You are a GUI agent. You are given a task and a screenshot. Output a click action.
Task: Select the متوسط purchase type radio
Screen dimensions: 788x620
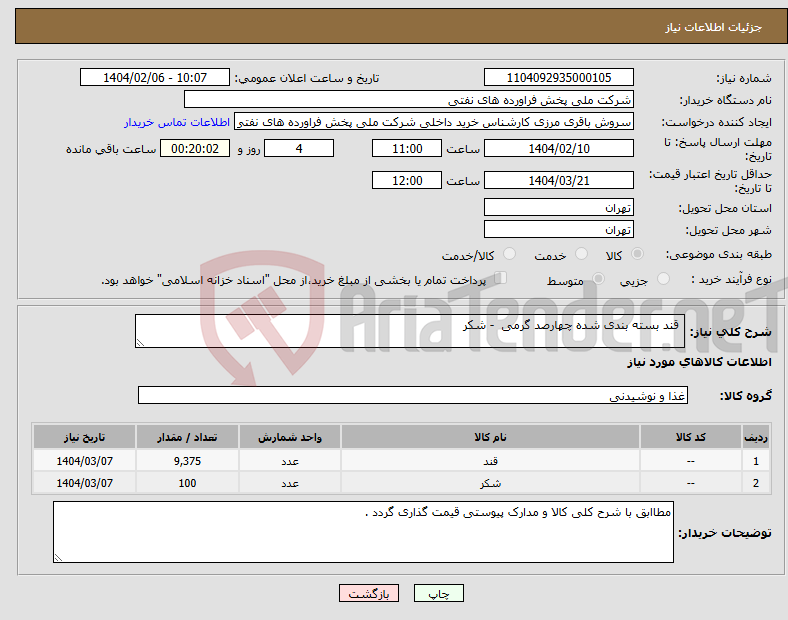598,278
